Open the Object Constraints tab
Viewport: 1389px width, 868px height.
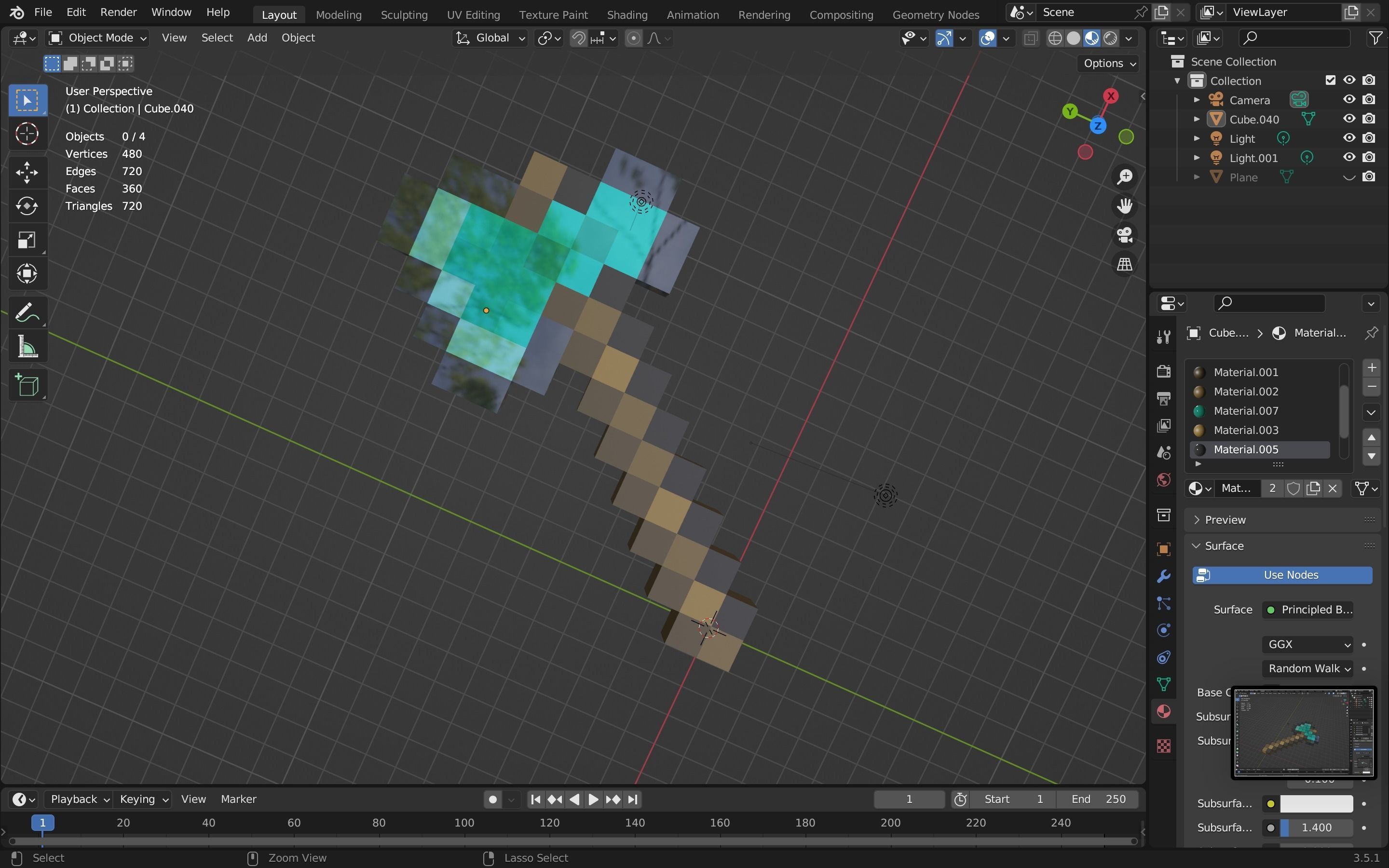click(1163, 657)
